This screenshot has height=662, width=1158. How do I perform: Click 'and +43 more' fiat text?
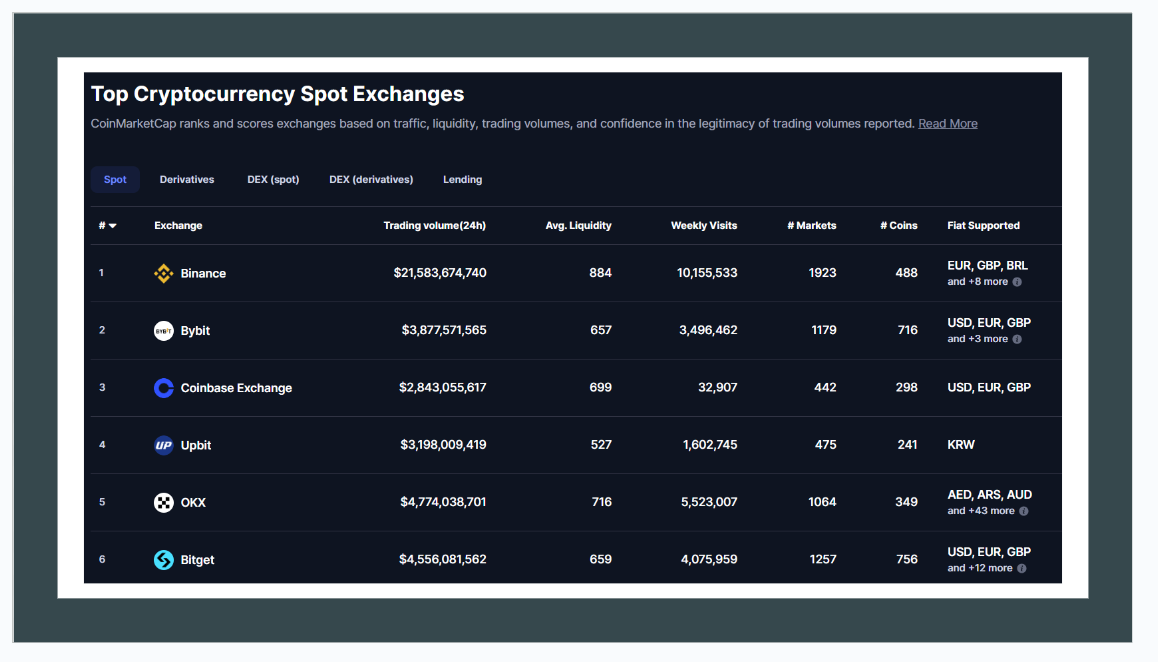[x=981, y=511]
